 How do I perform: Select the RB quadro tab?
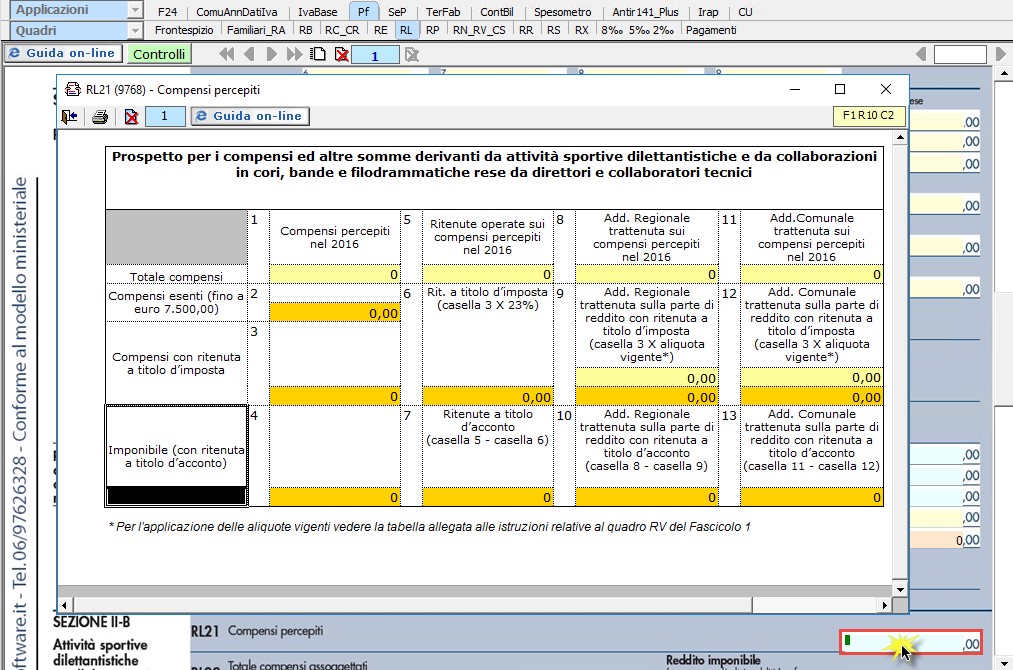(x=306, y=30)
